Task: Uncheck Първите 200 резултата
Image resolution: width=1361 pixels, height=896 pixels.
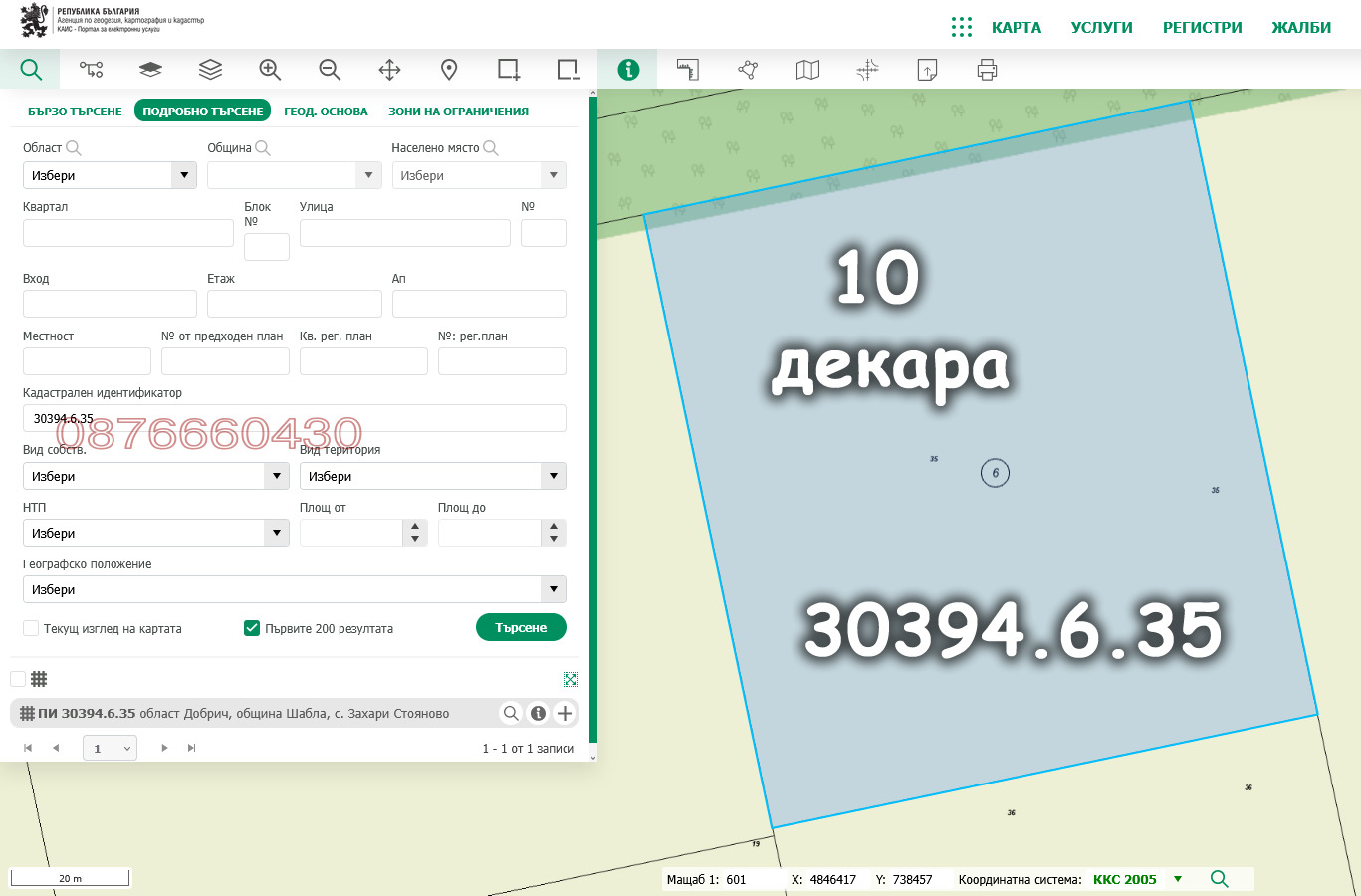Action: 252,628
